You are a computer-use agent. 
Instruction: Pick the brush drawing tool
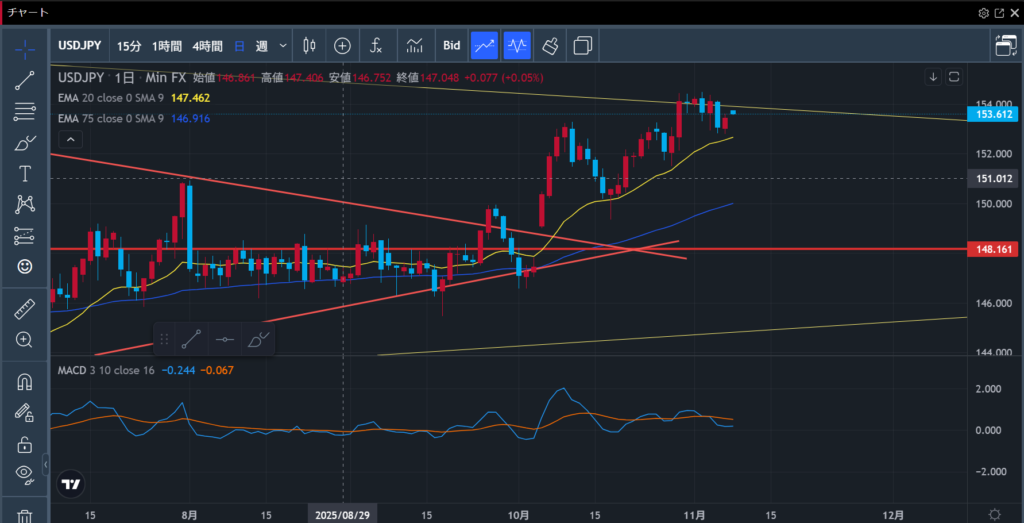(x=25, y=143)
